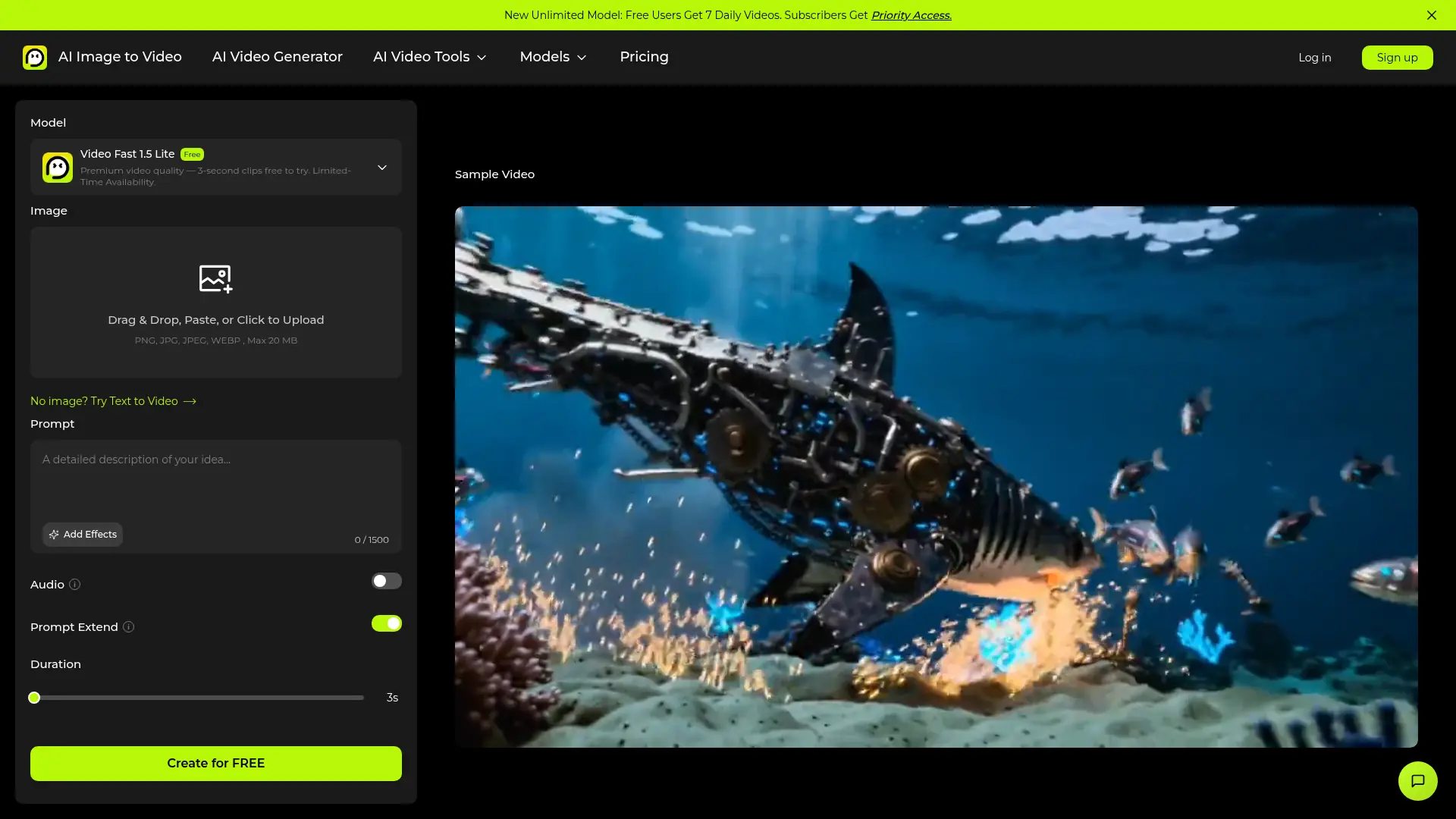Screen dimensions: 1456x819
Task: Toggle the Audio switch on
Action: coord(387,581)
